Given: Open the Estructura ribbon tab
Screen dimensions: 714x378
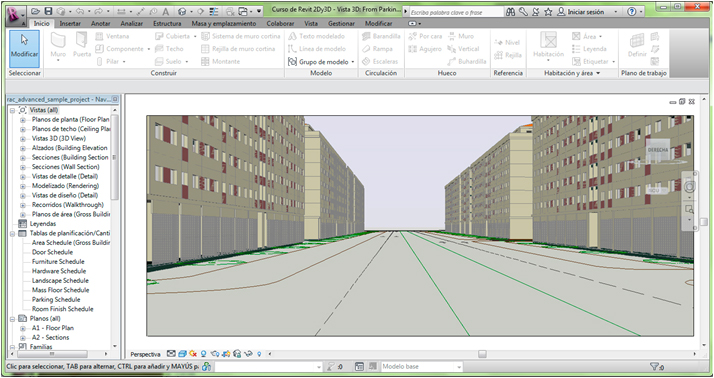Looking at the screenshot, I should [x=167, y=23].
